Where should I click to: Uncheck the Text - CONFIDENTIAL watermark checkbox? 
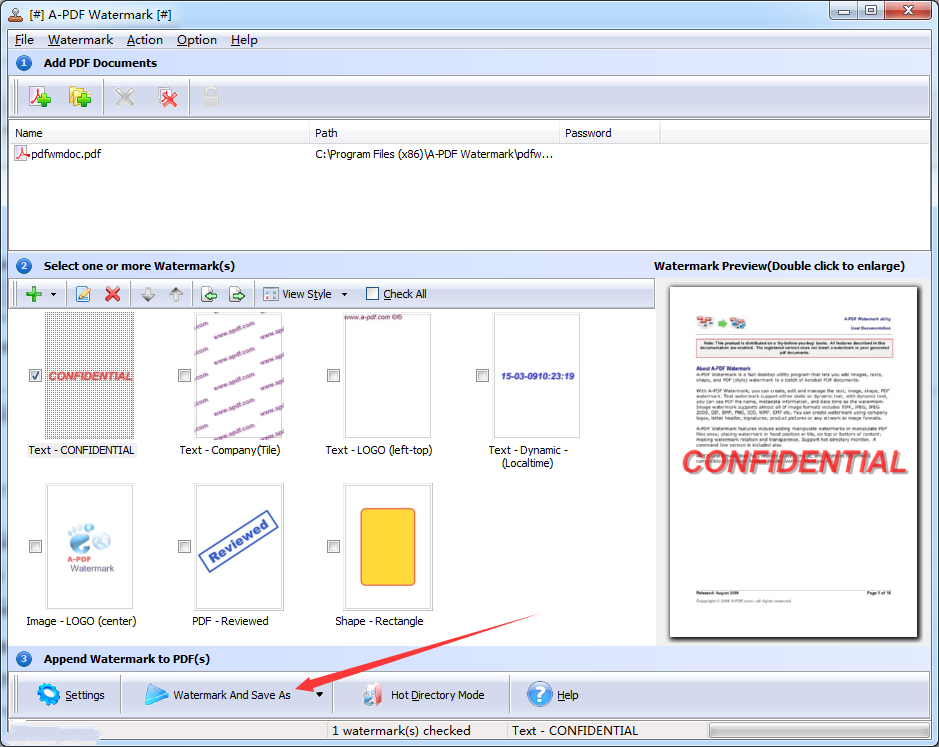tap(35, 375)
